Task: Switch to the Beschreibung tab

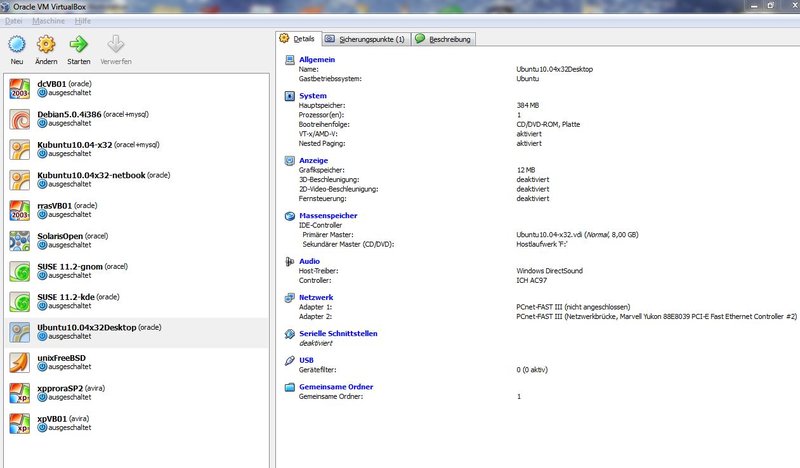Action: click(x=443, y=39)
